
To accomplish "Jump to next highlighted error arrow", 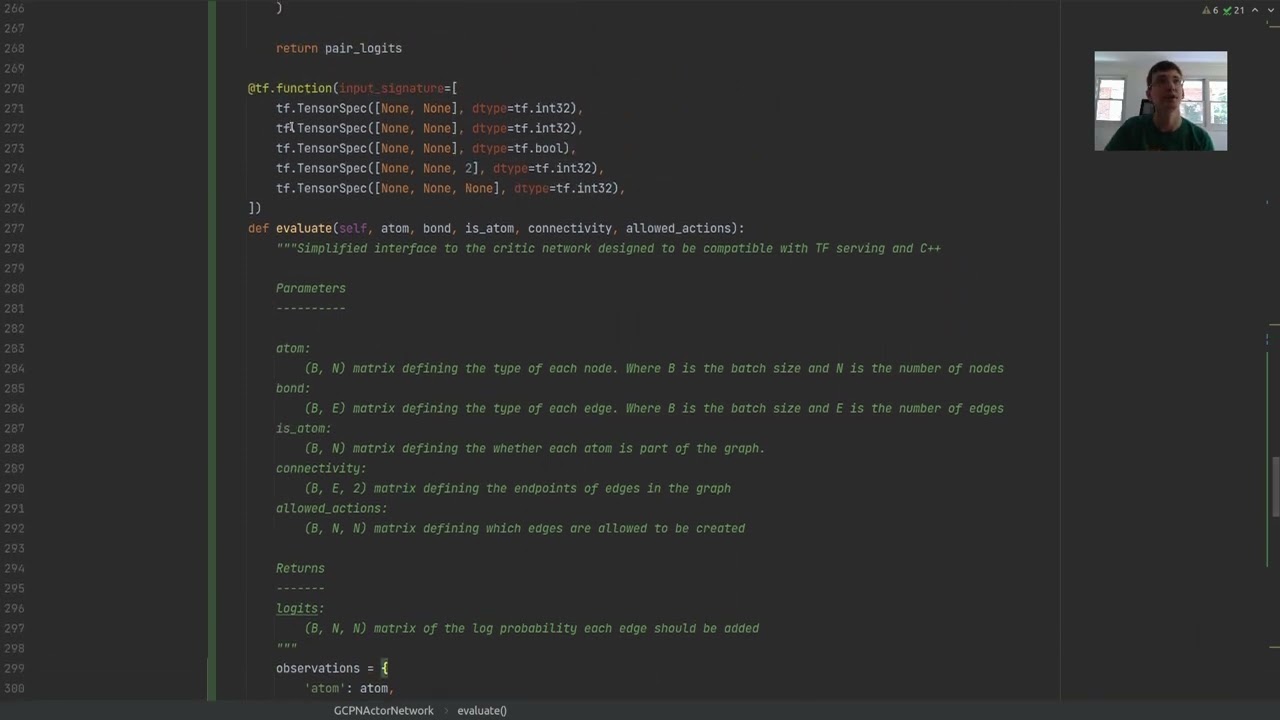I will pos(1269,10).
